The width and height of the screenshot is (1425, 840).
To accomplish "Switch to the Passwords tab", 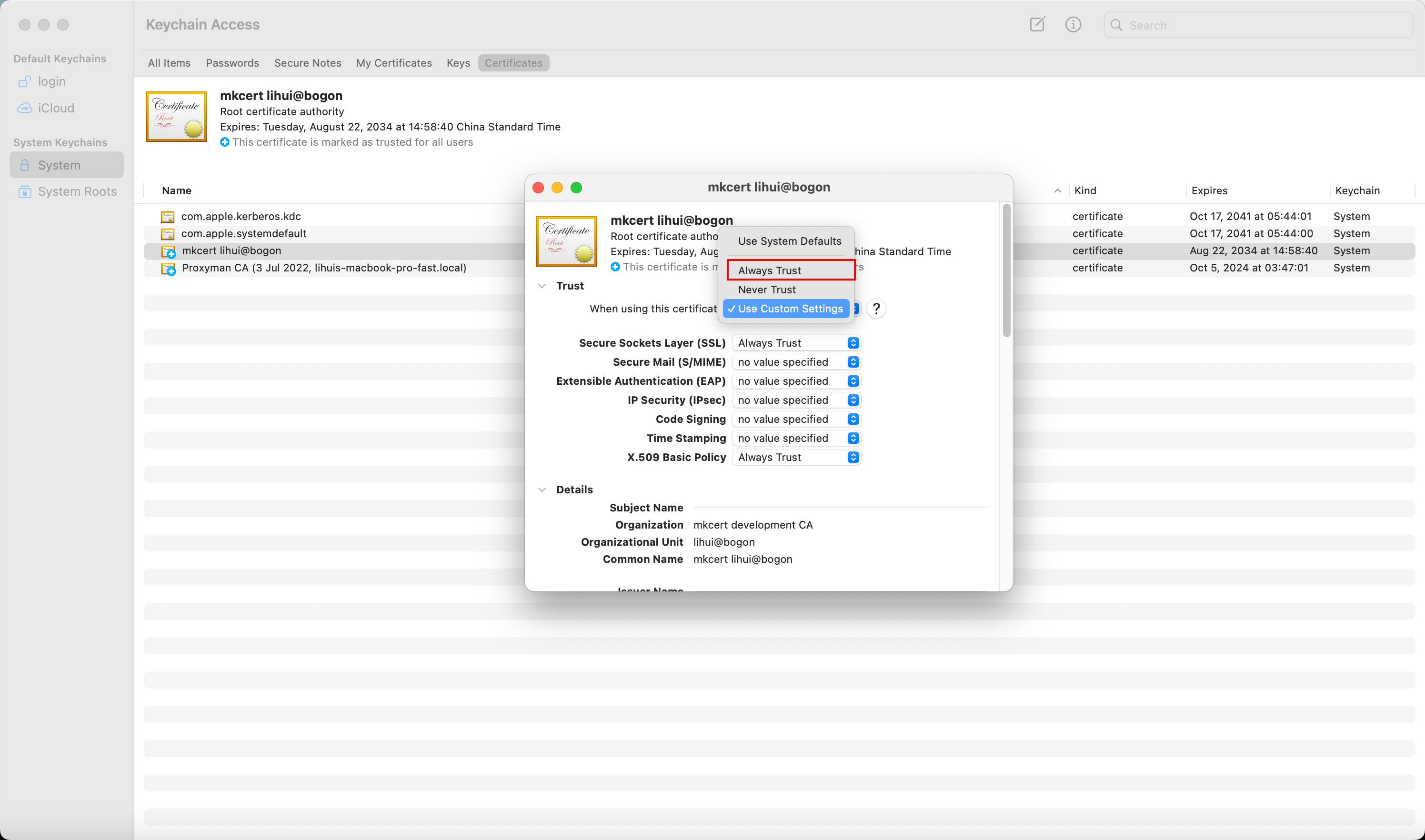I will click(232, 63).
